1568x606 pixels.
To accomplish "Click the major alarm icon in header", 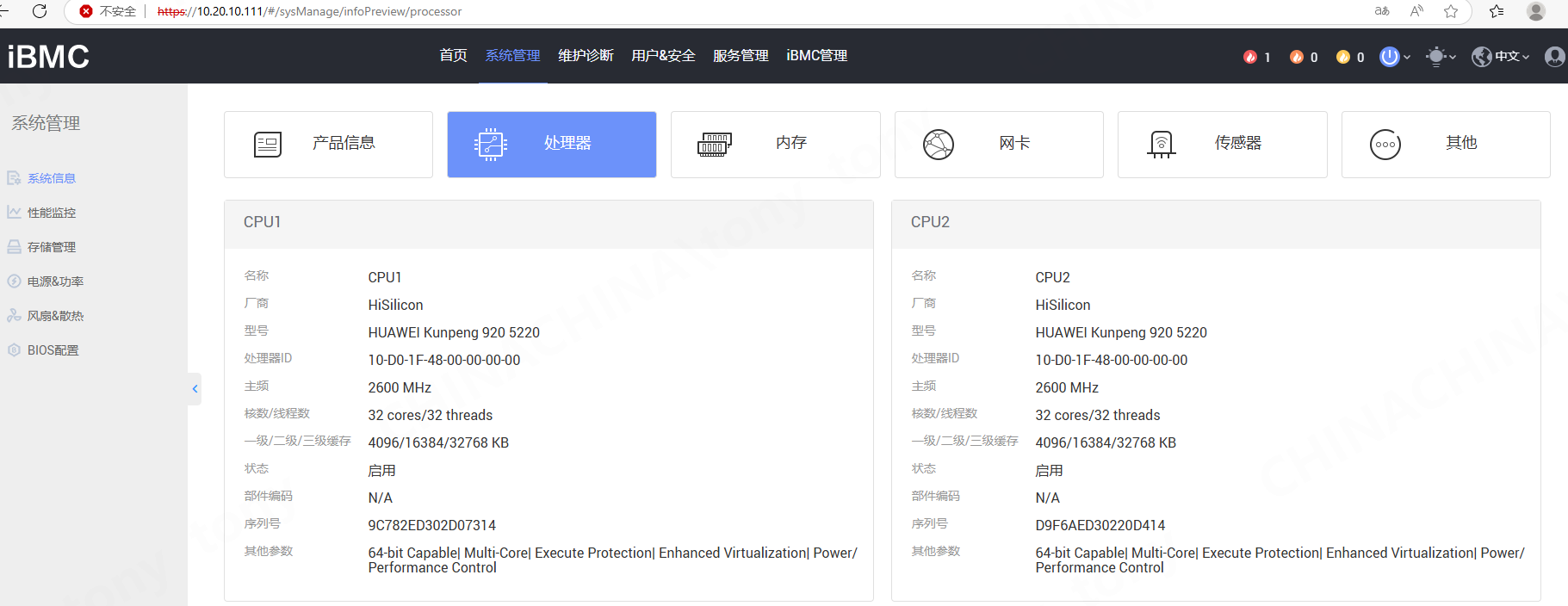I will click(x=1297, y=57).
